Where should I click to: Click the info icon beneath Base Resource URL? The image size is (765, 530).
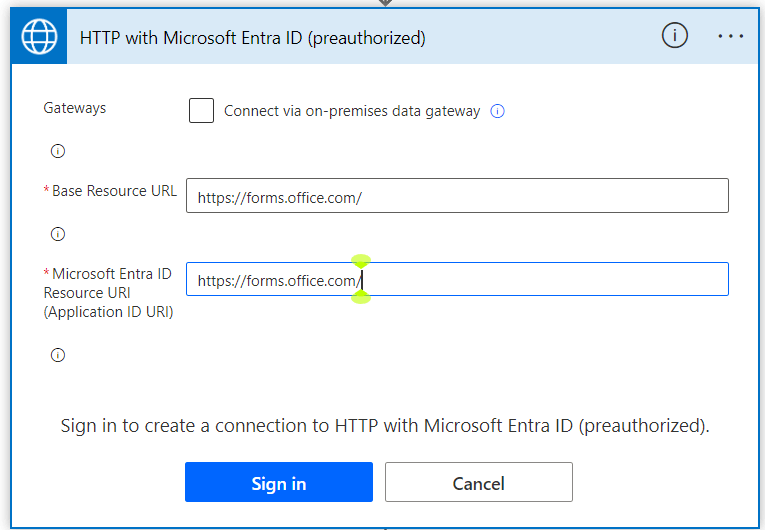click(58, 234)
